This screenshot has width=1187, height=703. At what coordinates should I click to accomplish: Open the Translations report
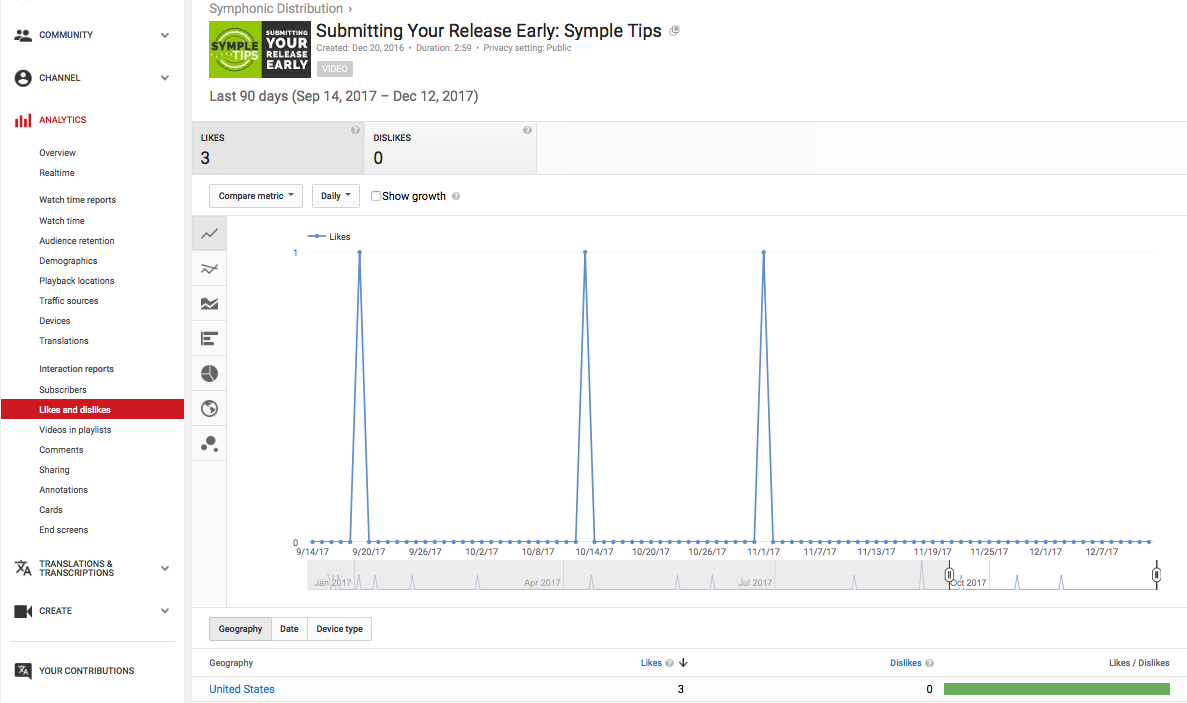coord(64,341)
